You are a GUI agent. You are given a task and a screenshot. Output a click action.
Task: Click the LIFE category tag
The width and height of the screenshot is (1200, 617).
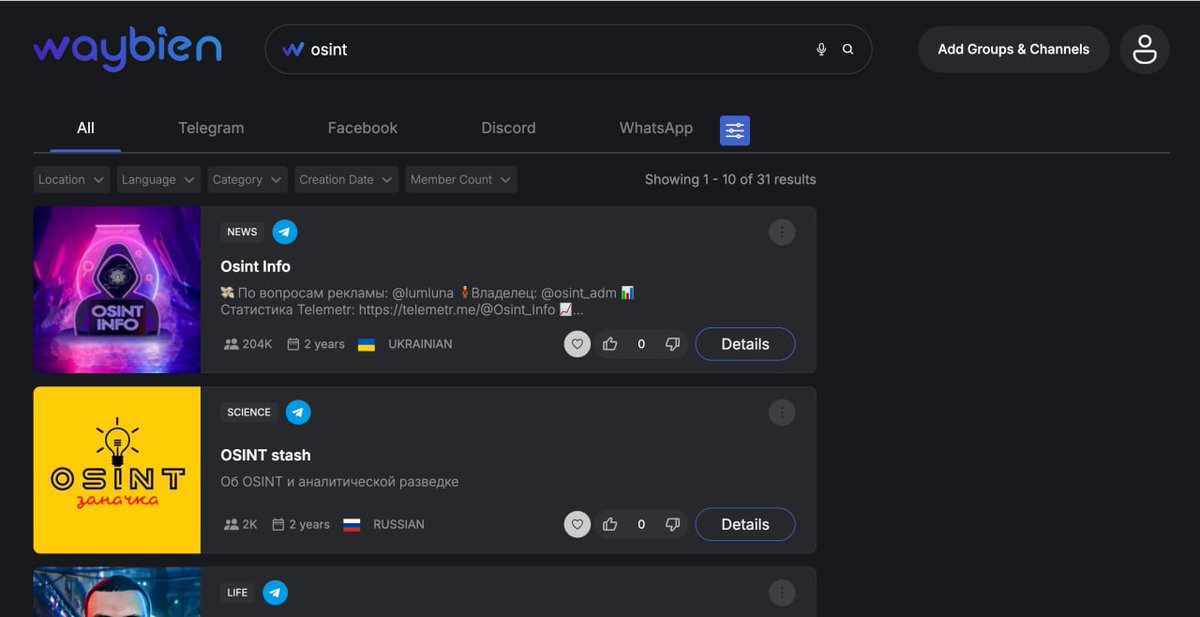[237, 592]
